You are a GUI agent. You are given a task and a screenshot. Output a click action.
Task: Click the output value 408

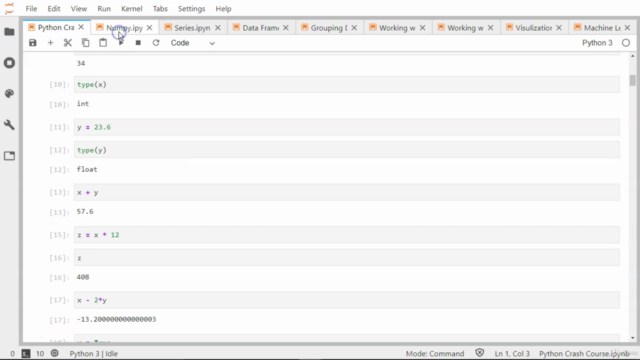pyautogui.click(x=83, y=277)
